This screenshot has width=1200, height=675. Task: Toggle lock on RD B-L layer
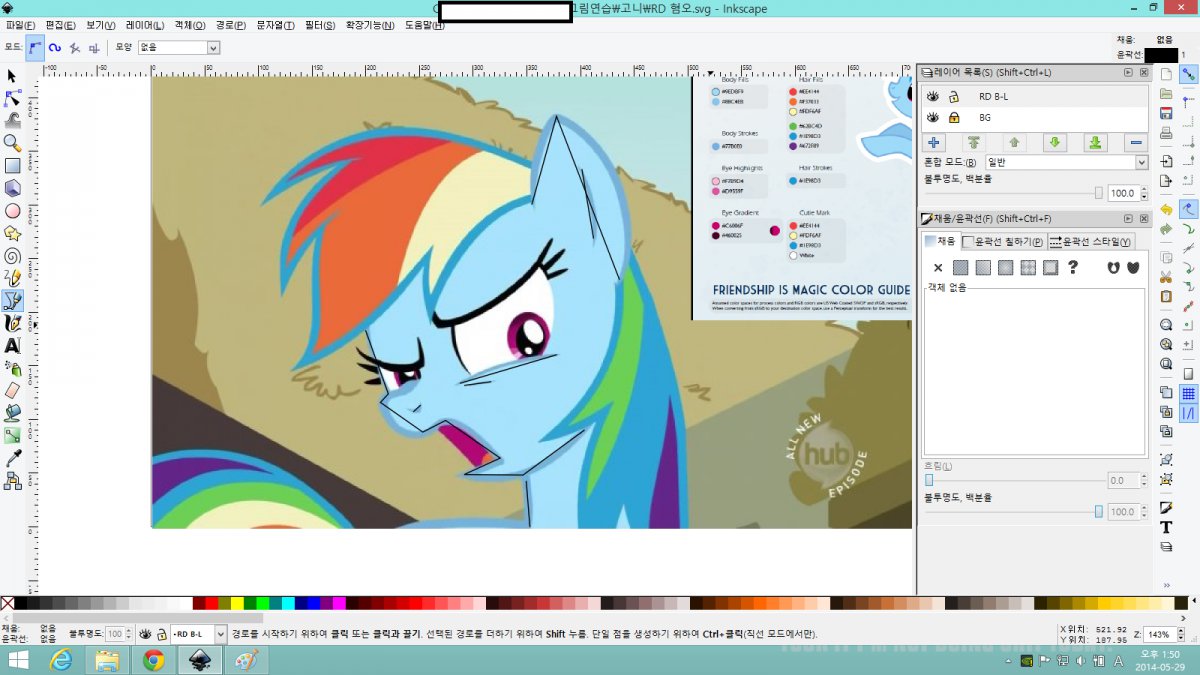pyautogui.click(x=954, y=97)
